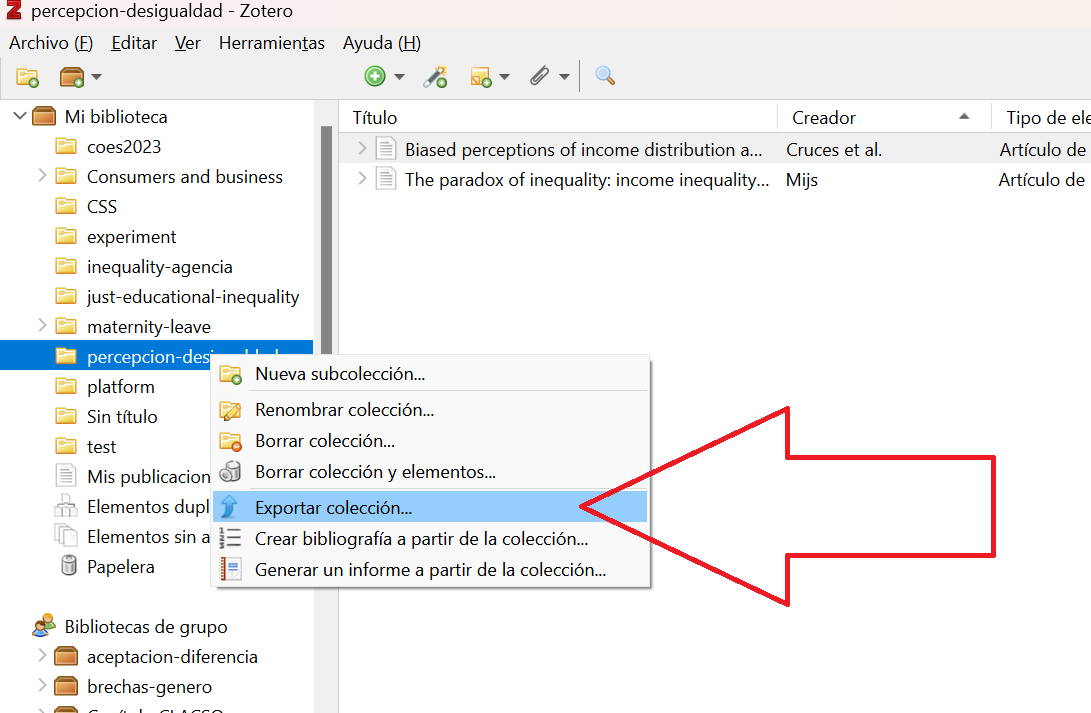Select Renombrar colección in context menu
Screen dimensions: 1091x713
point(344,410)
